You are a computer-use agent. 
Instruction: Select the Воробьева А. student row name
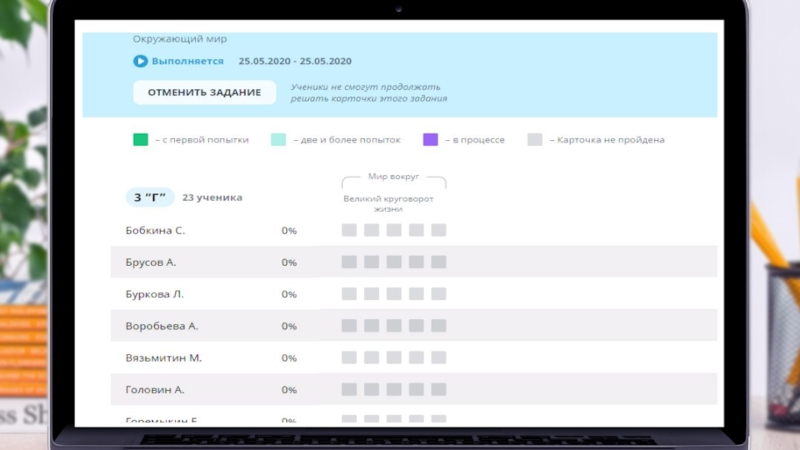pos(162,326)
